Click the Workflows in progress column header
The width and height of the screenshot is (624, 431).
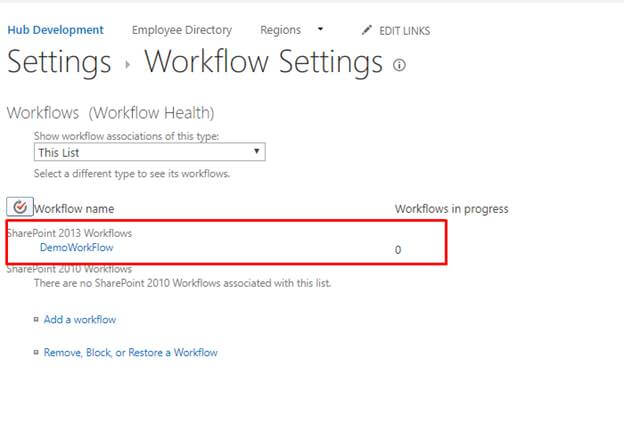click(452, 209)
